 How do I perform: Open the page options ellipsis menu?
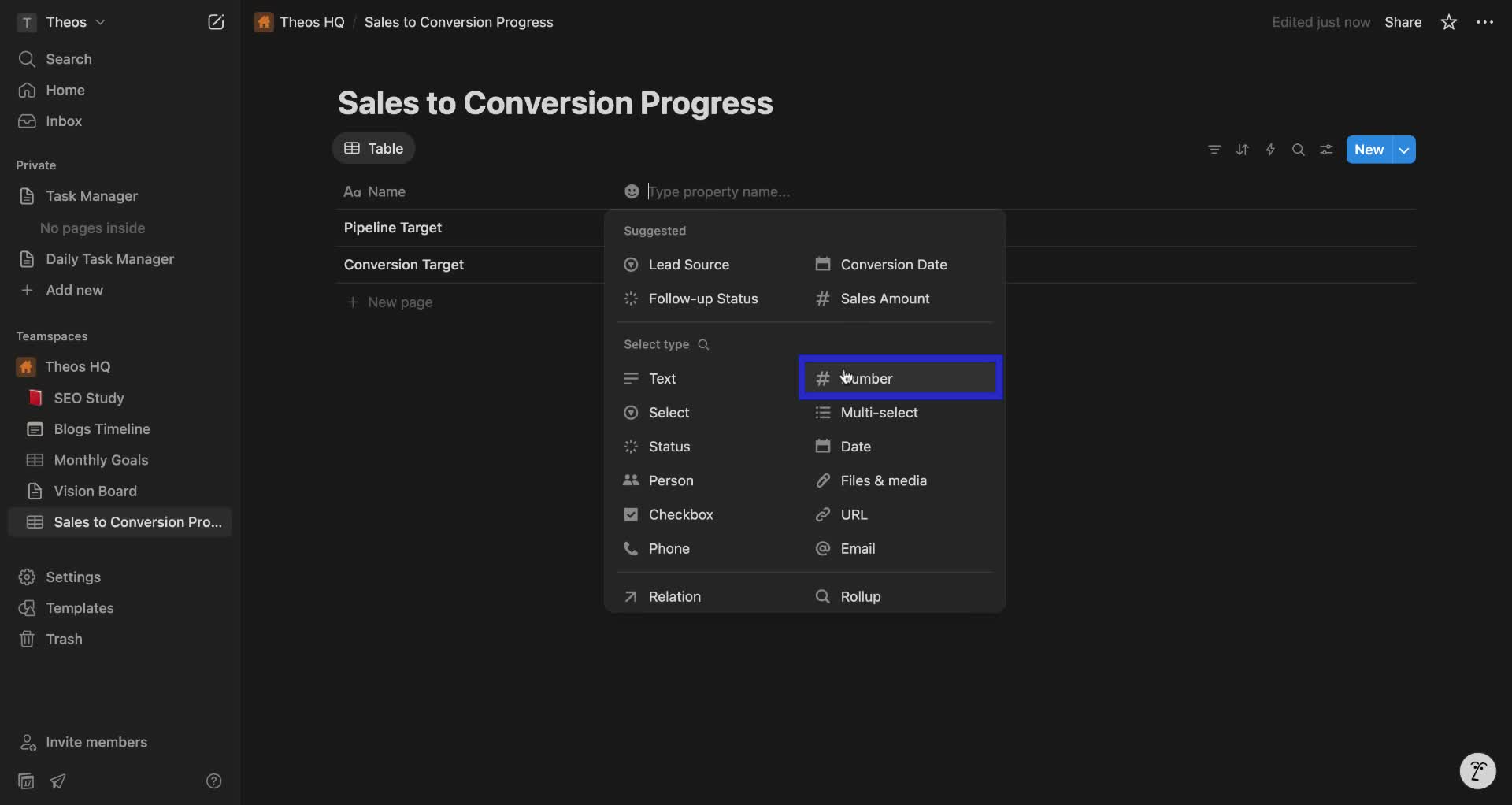[x=1485, y=22]
